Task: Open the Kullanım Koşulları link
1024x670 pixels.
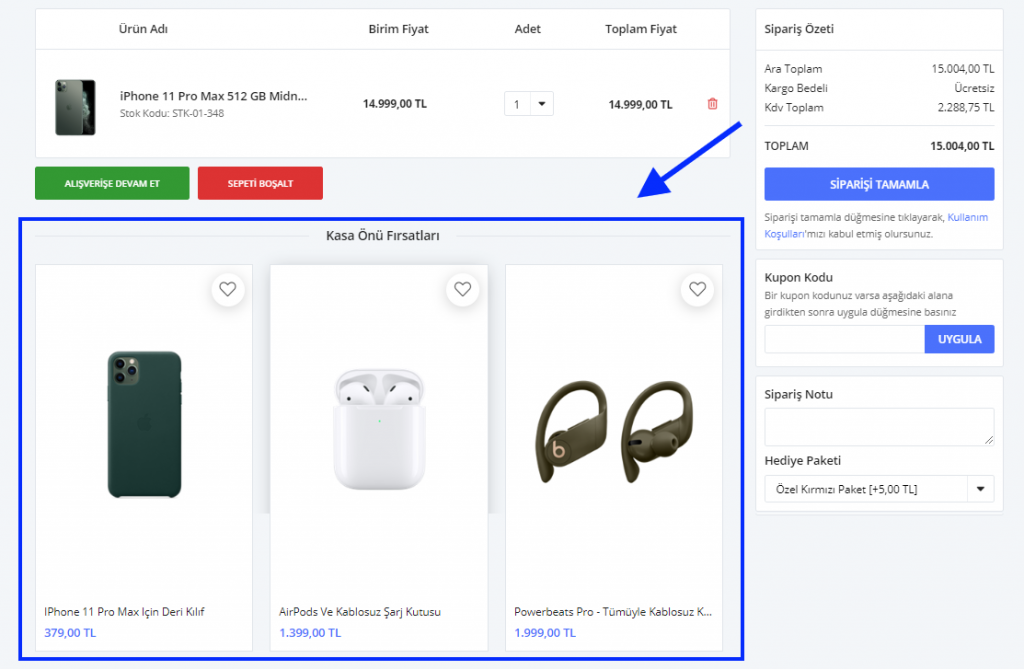Action: pos(875,225)
